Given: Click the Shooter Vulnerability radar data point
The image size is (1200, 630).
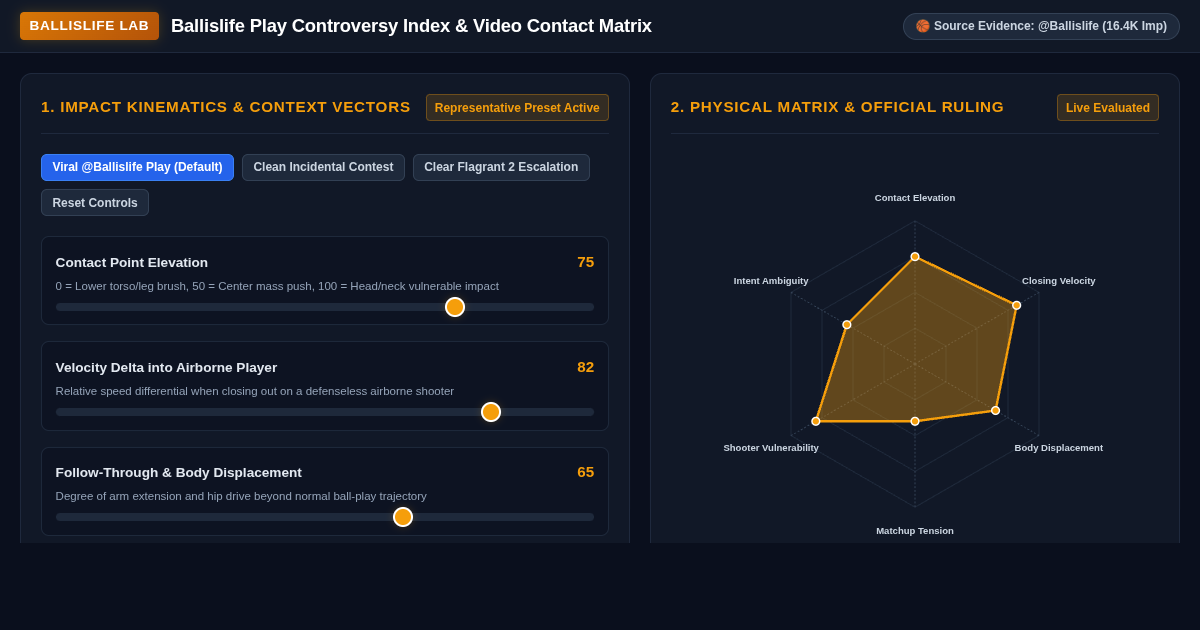Looking at the screenshot, I should (x=816, y=421).
